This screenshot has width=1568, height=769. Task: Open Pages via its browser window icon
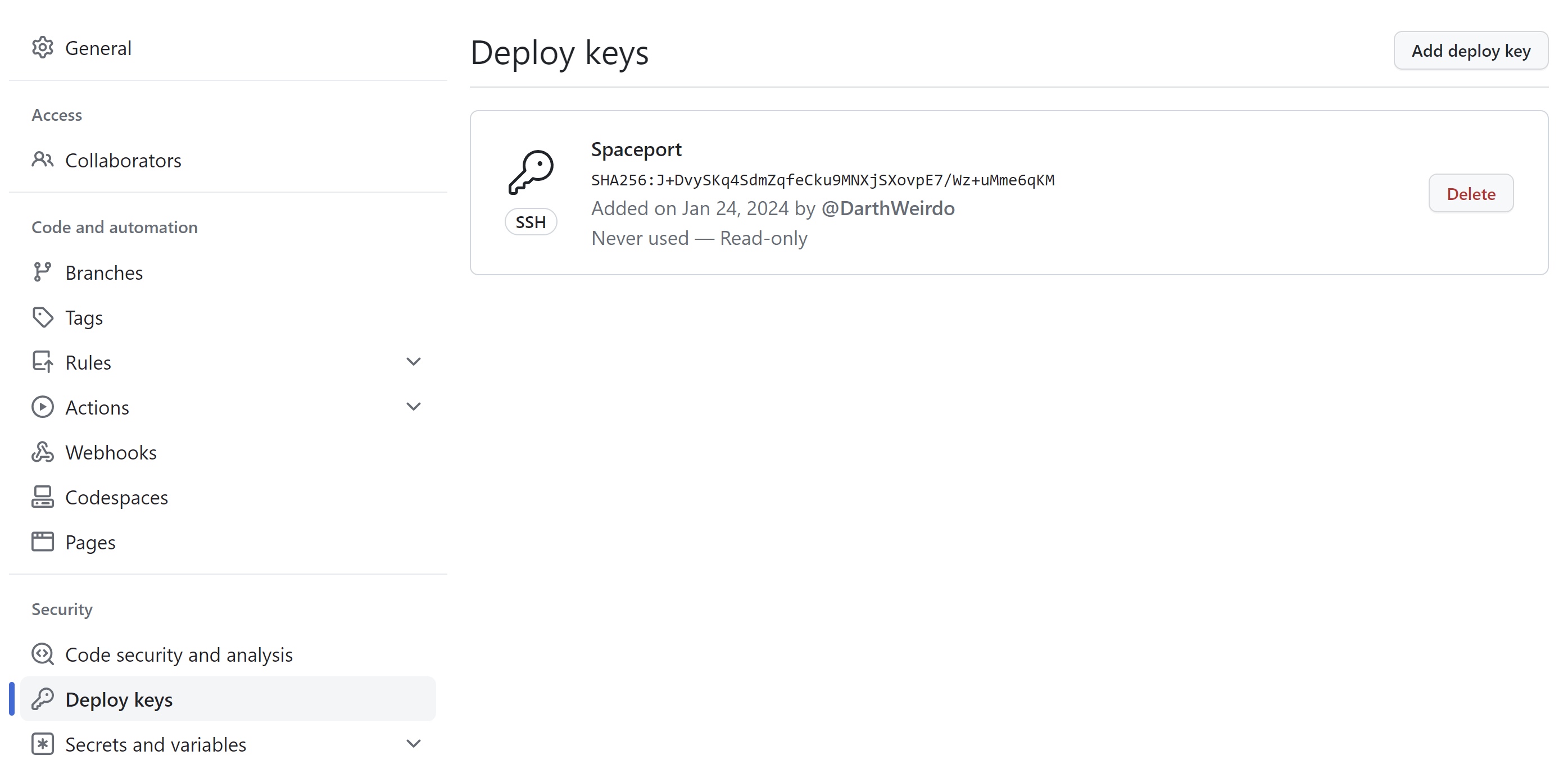pos(43,541)
